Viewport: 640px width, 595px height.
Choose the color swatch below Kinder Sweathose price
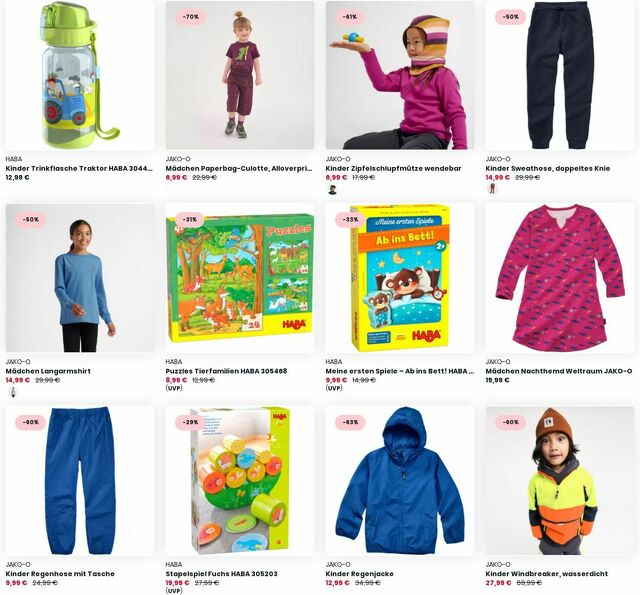click(x=492, y=189)
